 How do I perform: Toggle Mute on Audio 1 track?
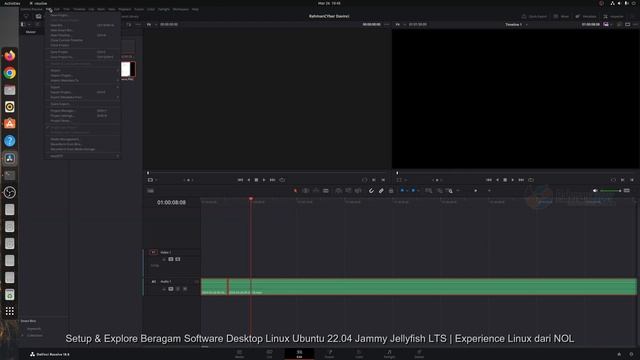coord(185,289)
